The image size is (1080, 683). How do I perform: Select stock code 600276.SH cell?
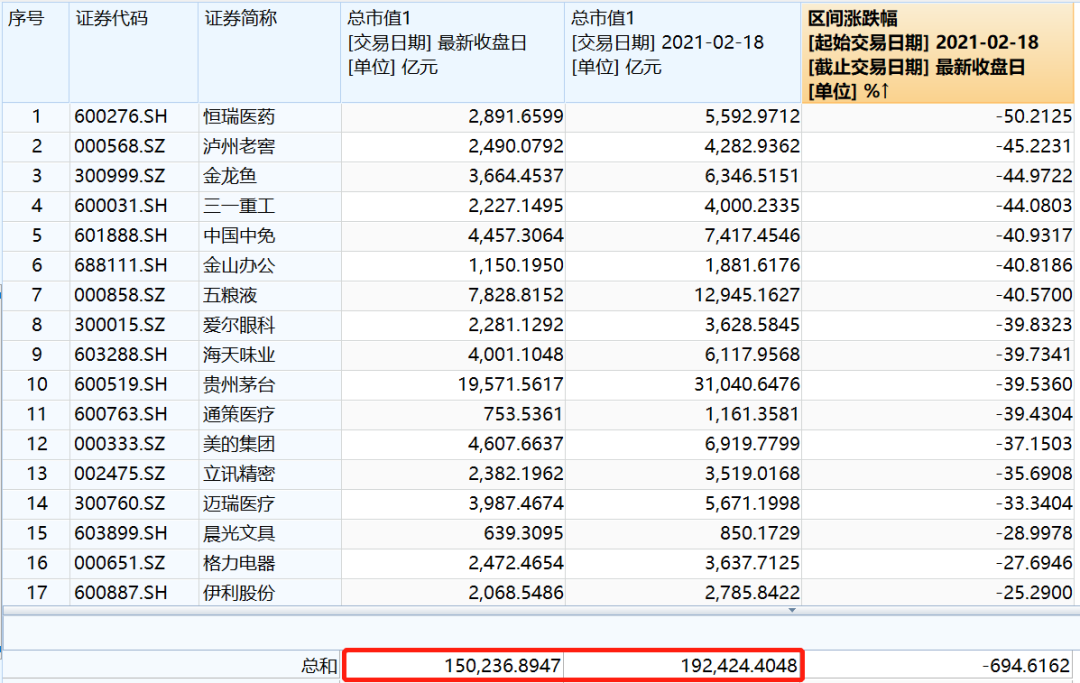[x=134, y=117]
